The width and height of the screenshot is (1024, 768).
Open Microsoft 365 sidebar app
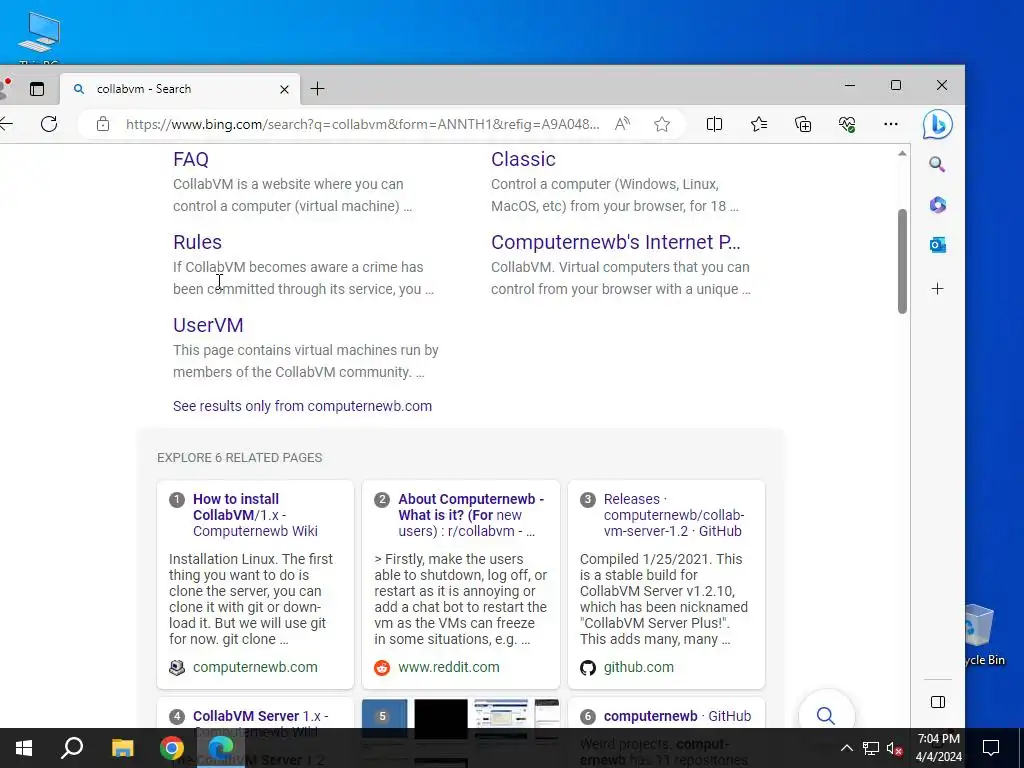[938, 204]
